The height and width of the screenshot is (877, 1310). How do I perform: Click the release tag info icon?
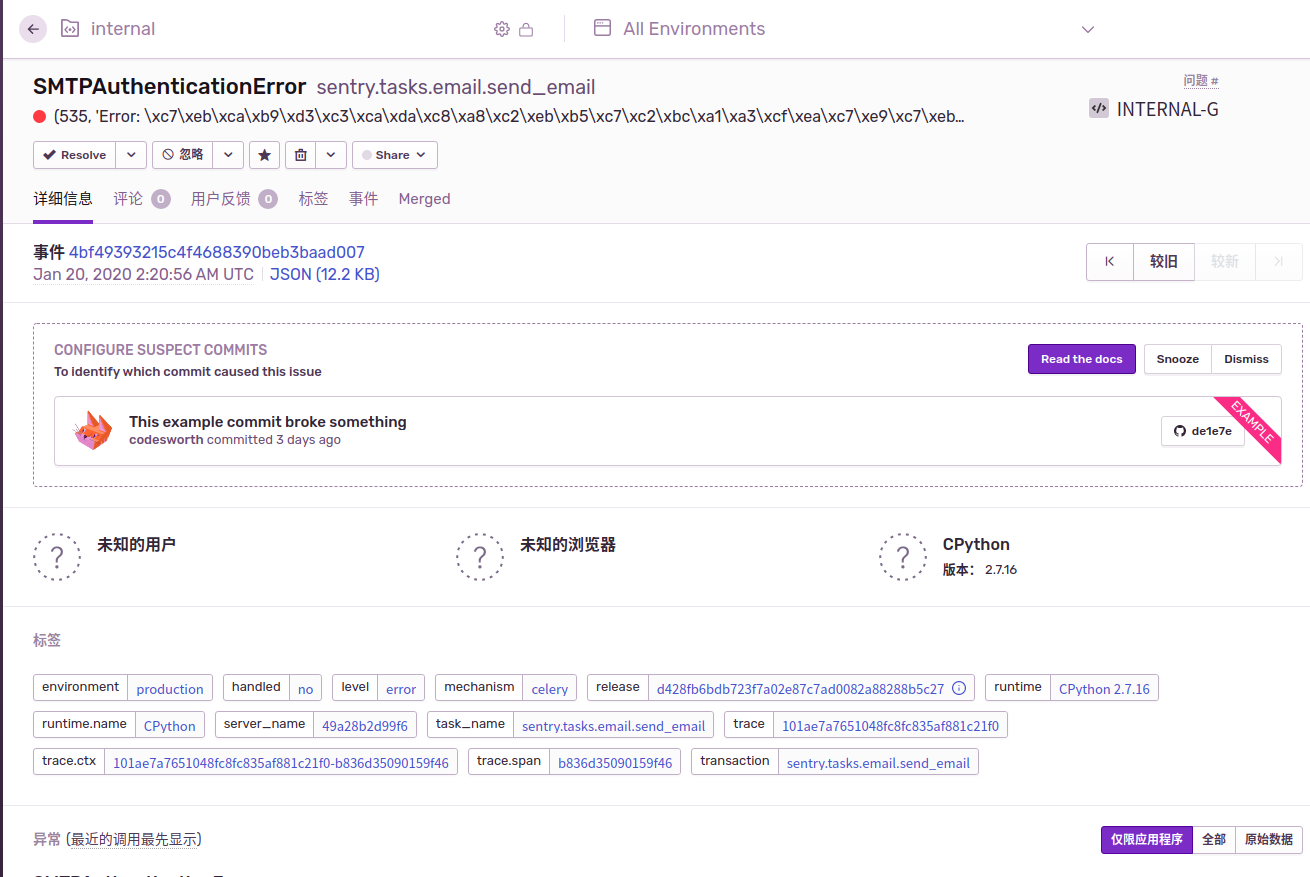(959, 688)
